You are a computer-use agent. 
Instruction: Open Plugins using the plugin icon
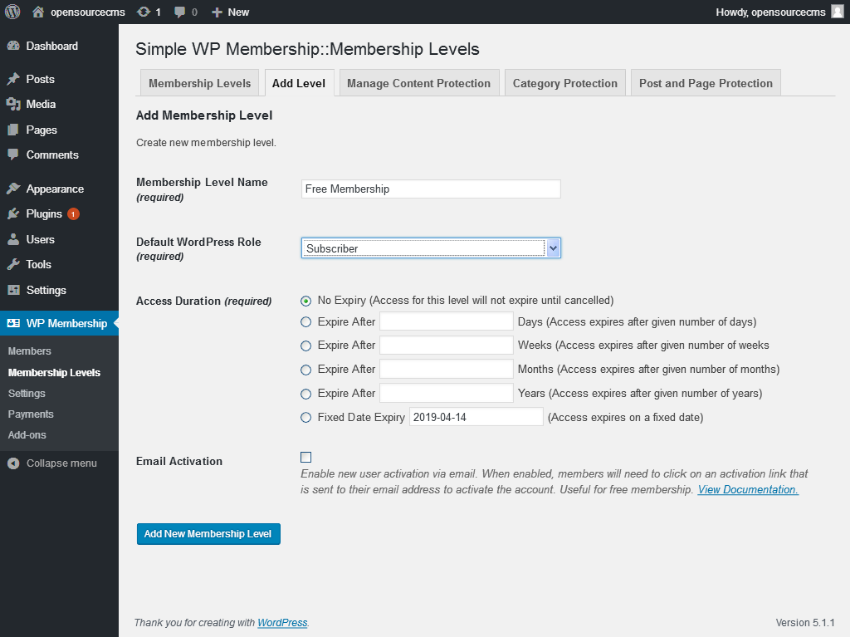coord(14,213)
